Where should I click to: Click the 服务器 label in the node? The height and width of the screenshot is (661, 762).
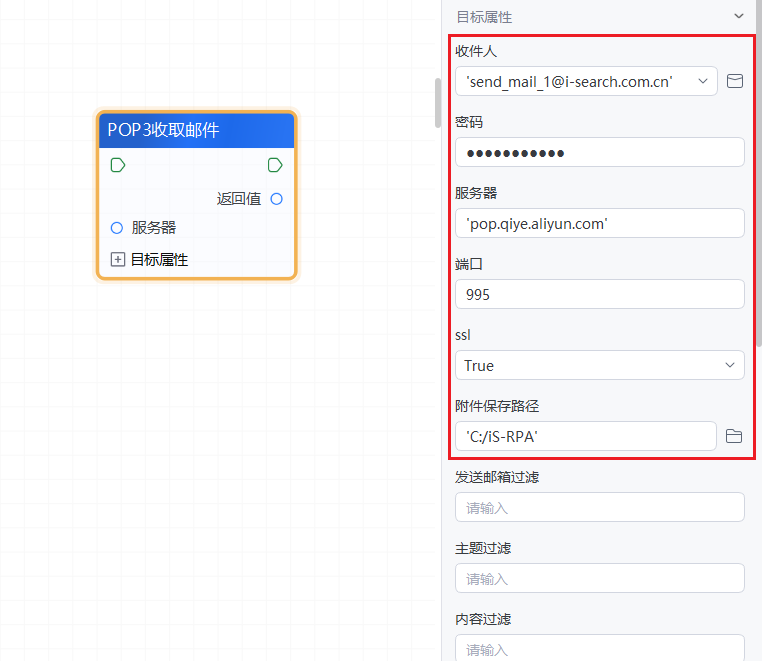[x=154, y=228]
